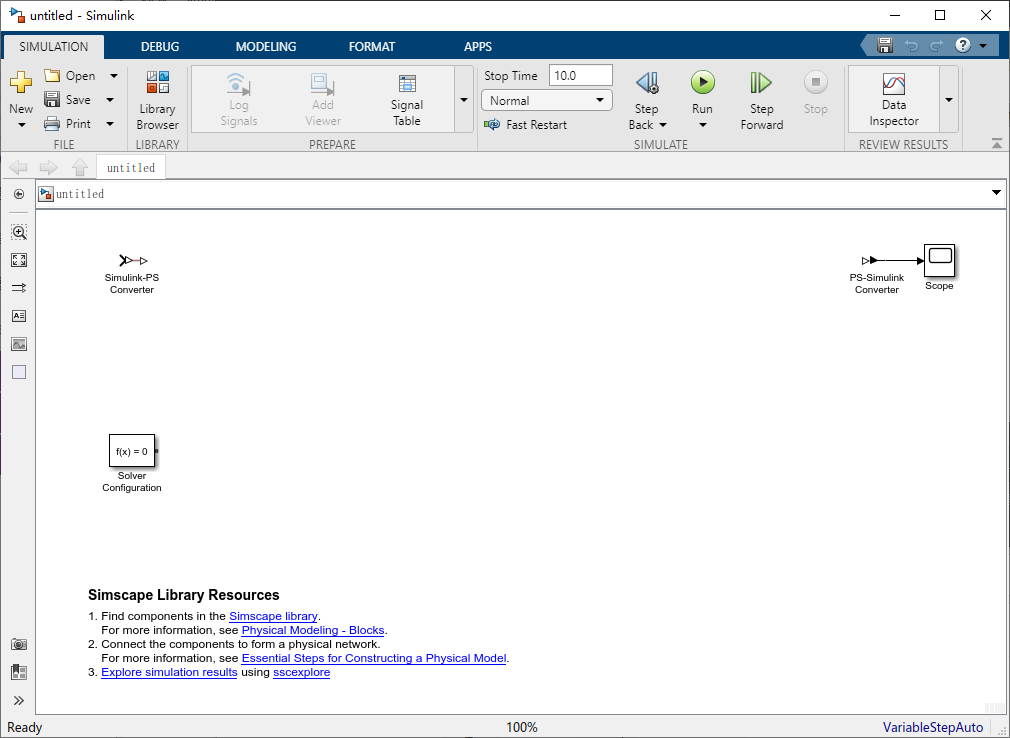
Task: Toggle Fast Restart
Action: coord(526,124)
